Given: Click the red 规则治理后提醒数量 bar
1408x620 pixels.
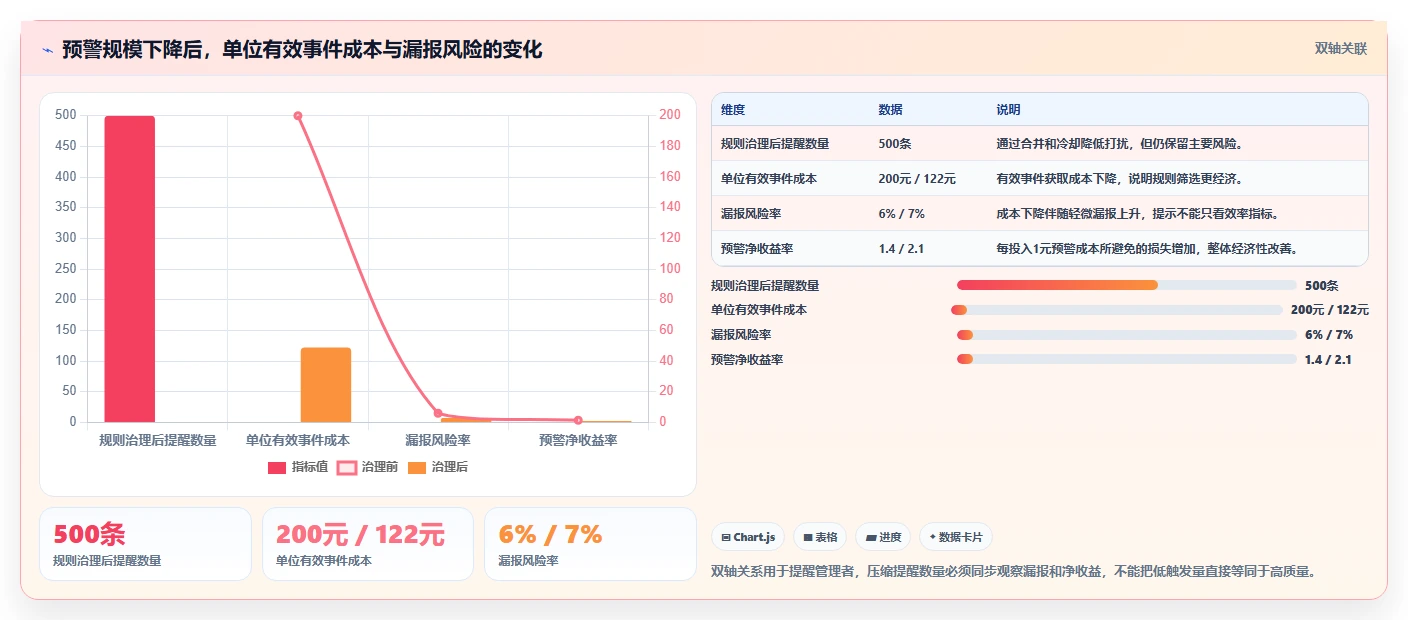Looking at the screenshot, I should coord(130,269).
